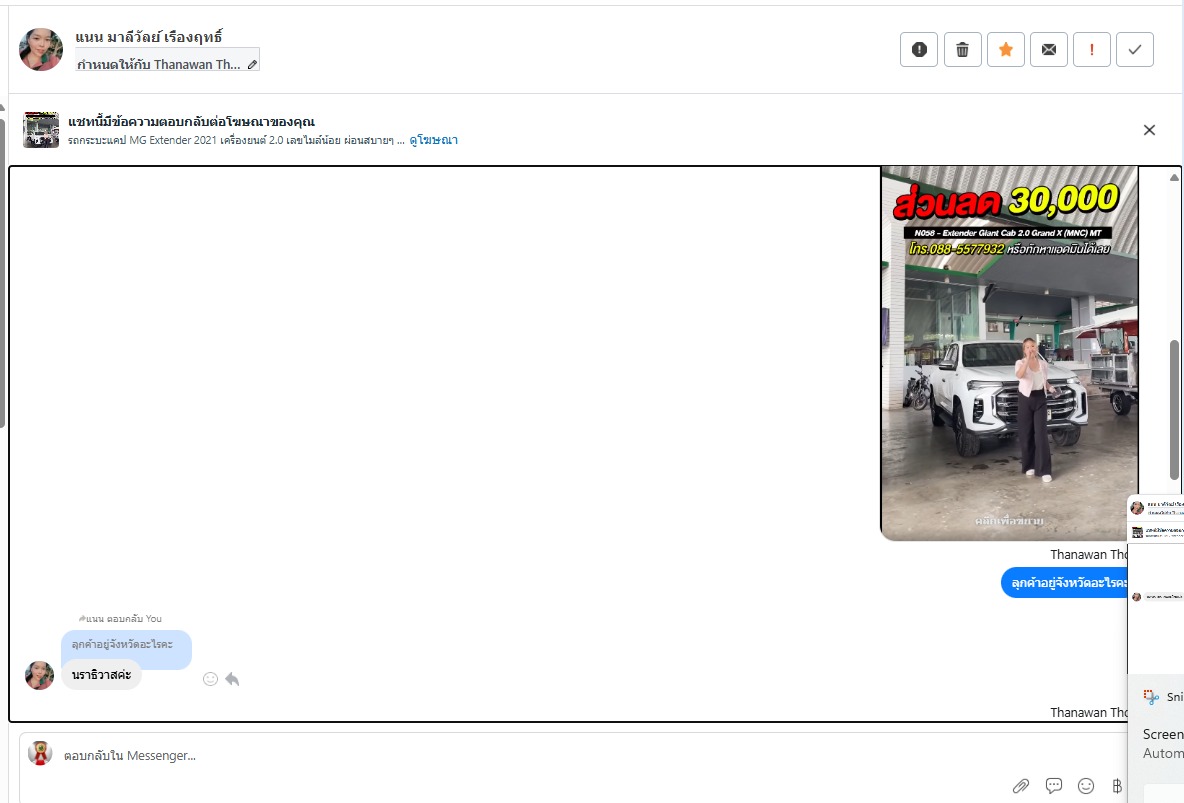Screen dimensions: 1184x803
Task: Flag conversation as priority with red exclamation
Action: tap(1092, 50)
